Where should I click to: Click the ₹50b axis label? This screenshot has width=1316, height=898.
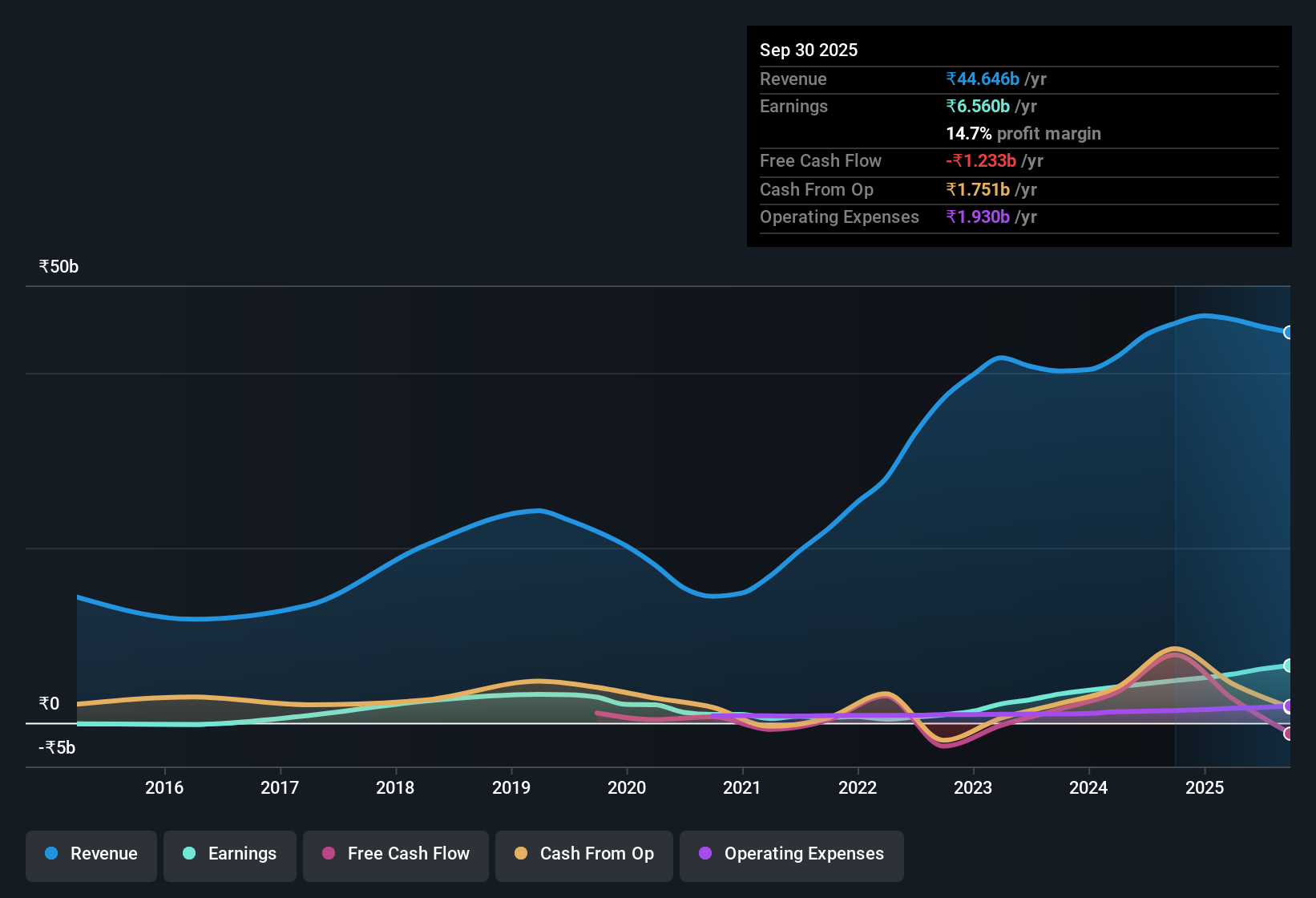(58, 266)
